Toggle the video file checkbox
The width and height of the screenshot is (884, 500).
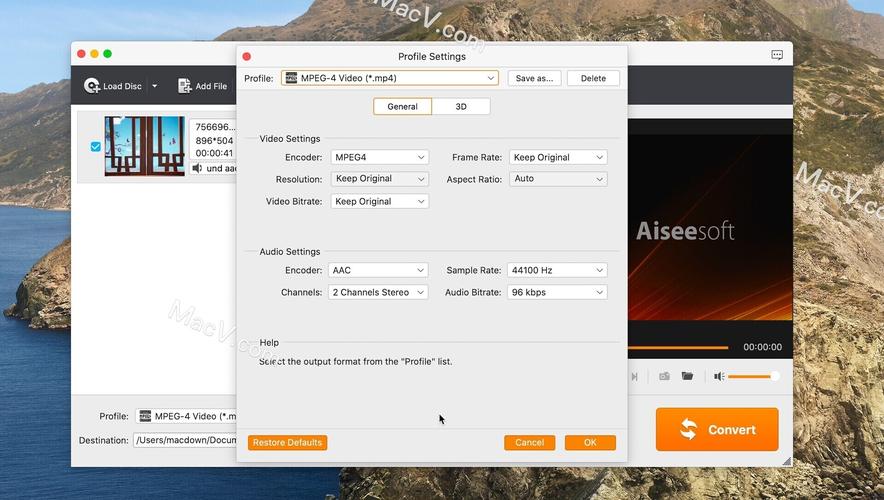click(x=96, y=147)
